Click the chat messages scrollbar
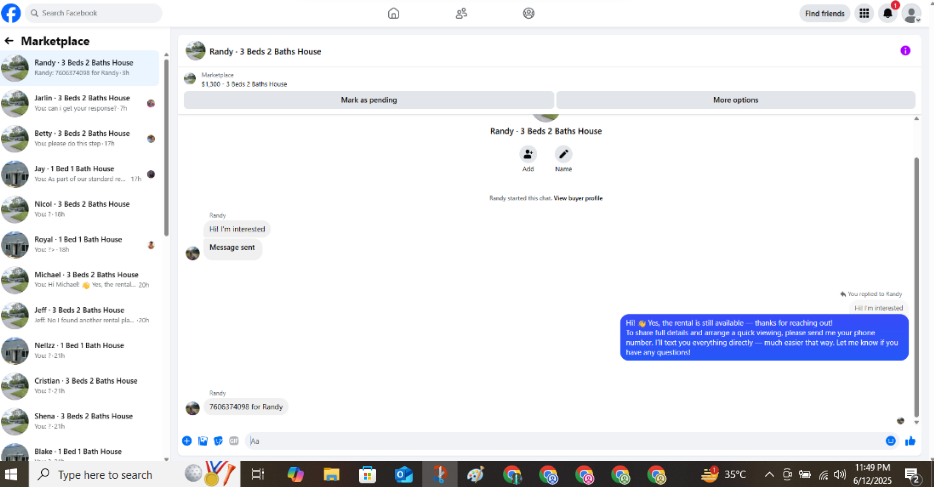The image size is (934, 487). pyautogui.click(x=916, y=286)
